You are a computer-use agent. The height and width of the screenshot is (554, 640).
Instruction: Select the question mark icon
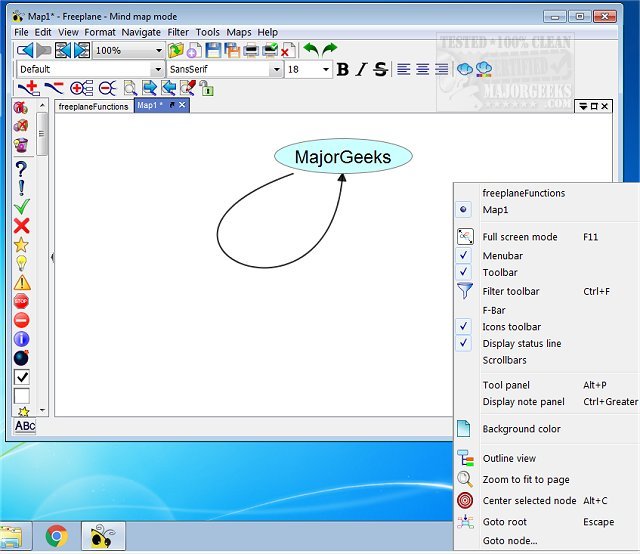pos(21,169)
